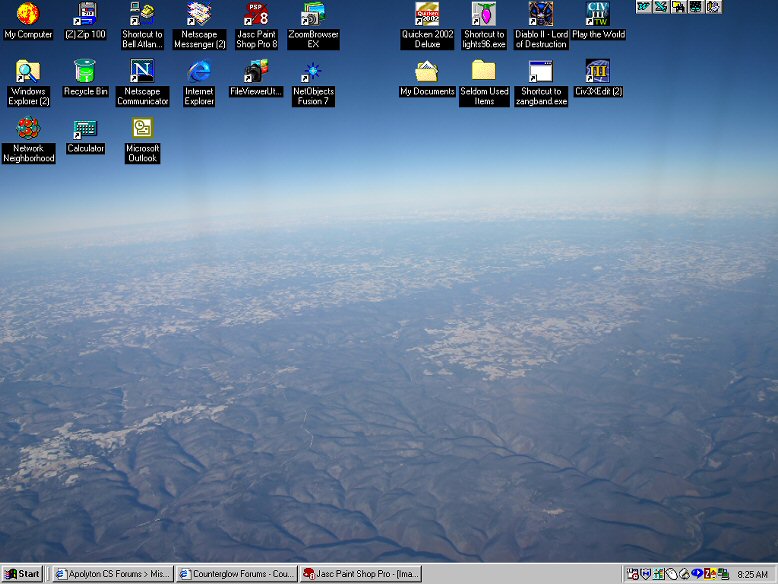Launch Jasc Paint Shop Pro 8 shortcut
Screen dimensions: 778x584
pyautogui.click(x=256, y=14)
